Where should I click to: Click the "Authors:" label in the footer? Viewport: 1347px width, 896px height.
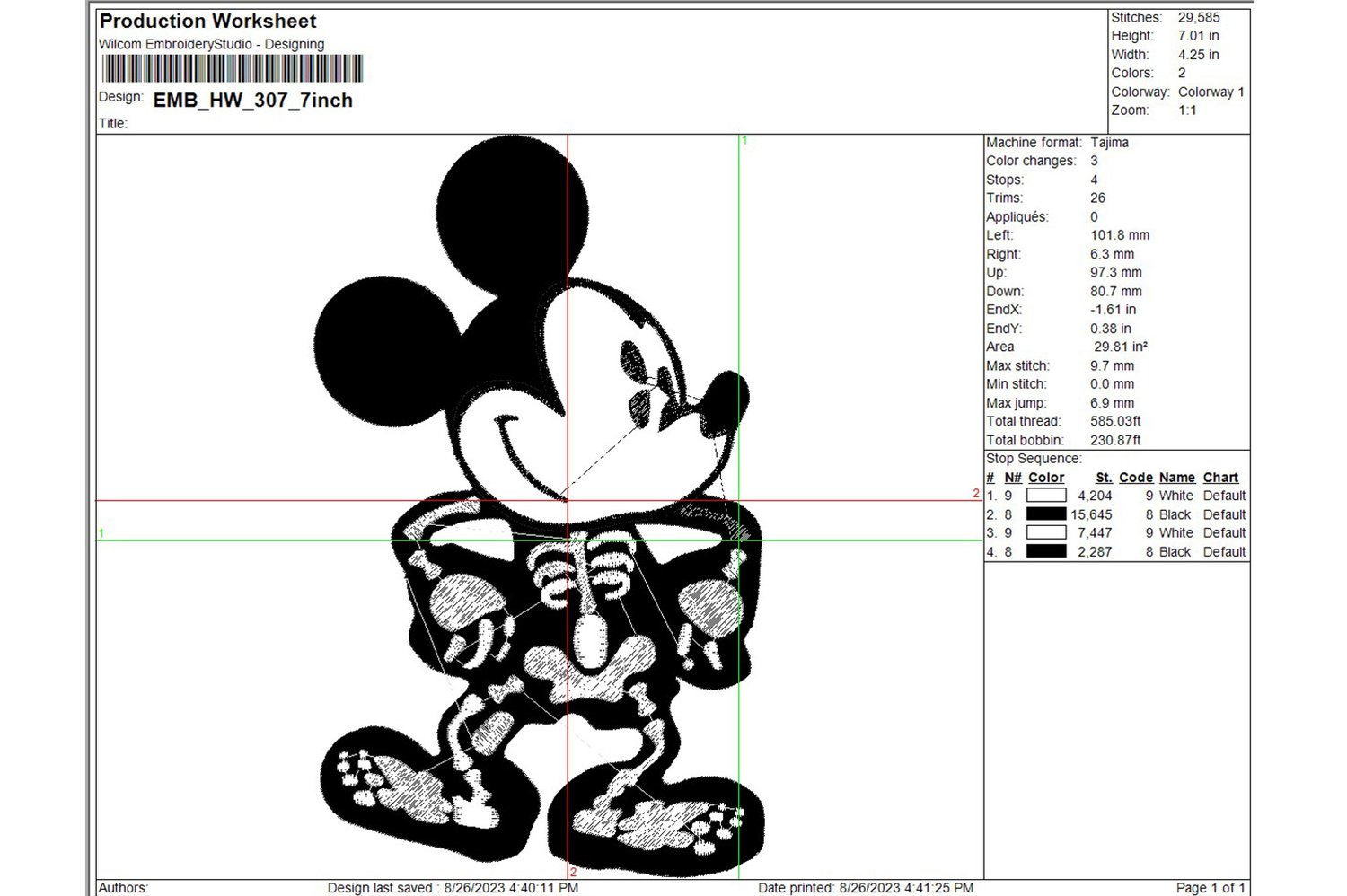click(124, 888)
